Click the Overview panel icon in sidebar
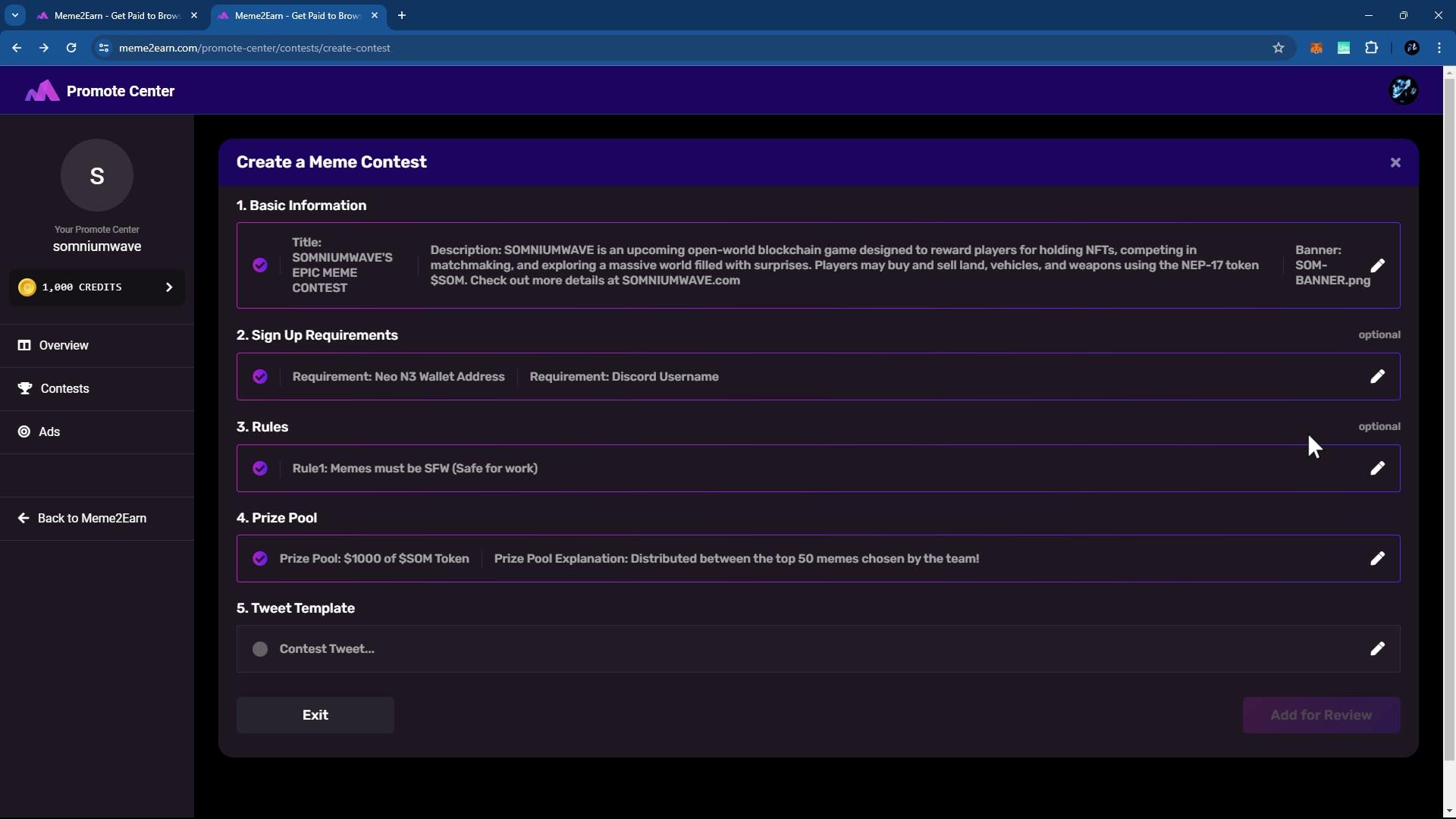Screen dimensions: 1456x819 24,345
